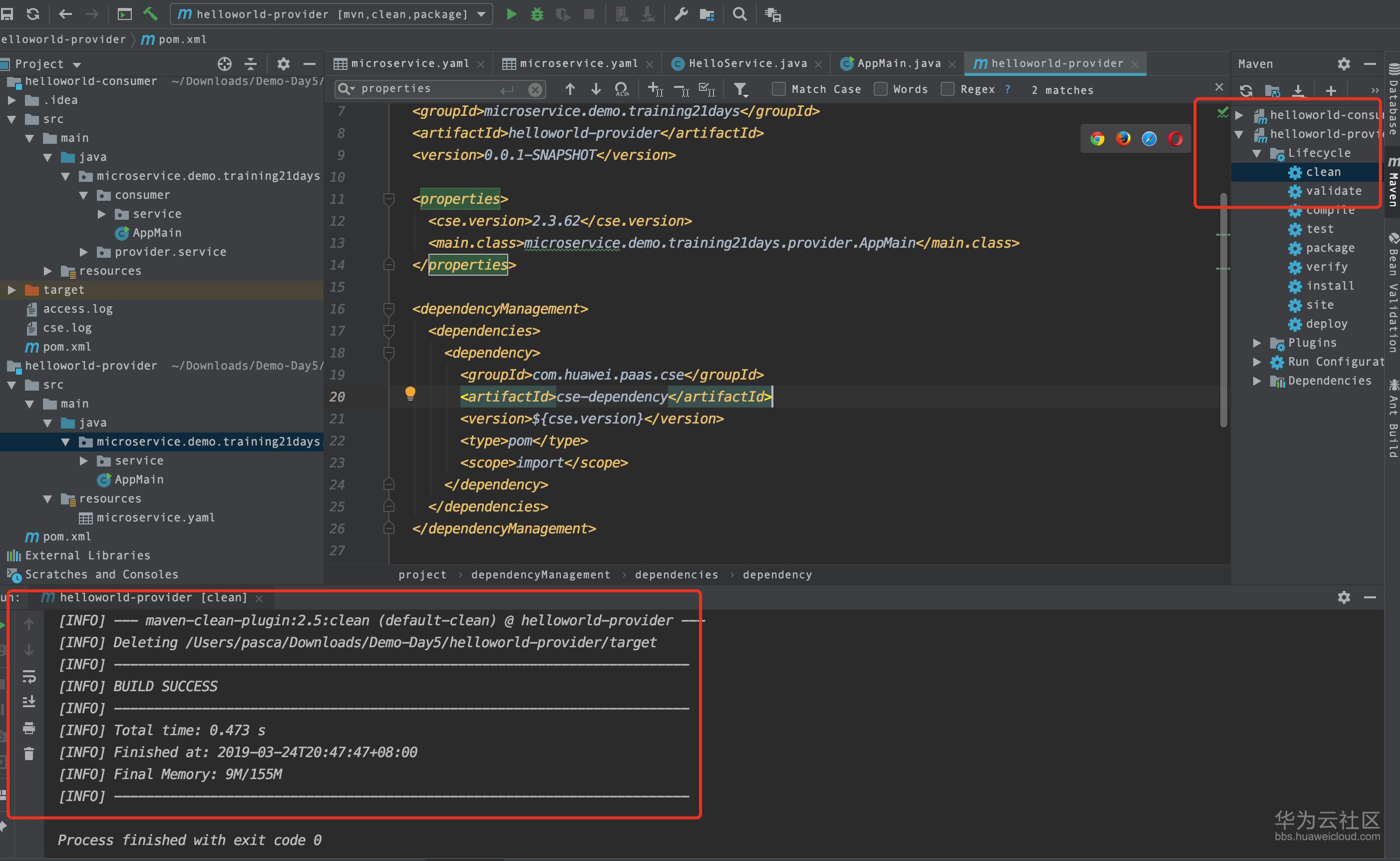Screen dimensions: 1400x861
Task: Click the properties search field
Action: 427,89
